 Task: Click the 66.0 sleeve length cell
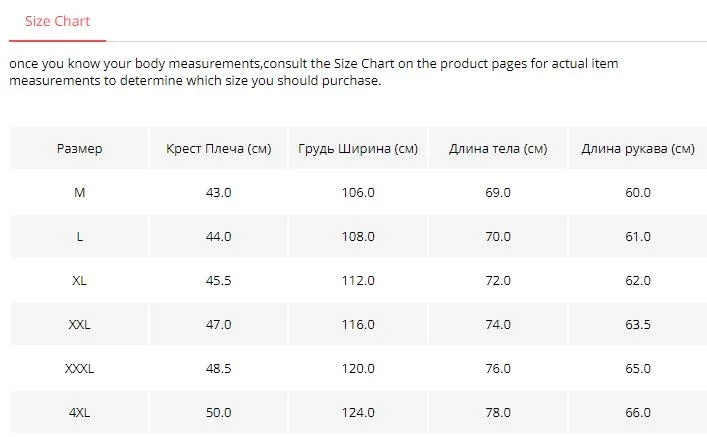click(x=638, y=412)
